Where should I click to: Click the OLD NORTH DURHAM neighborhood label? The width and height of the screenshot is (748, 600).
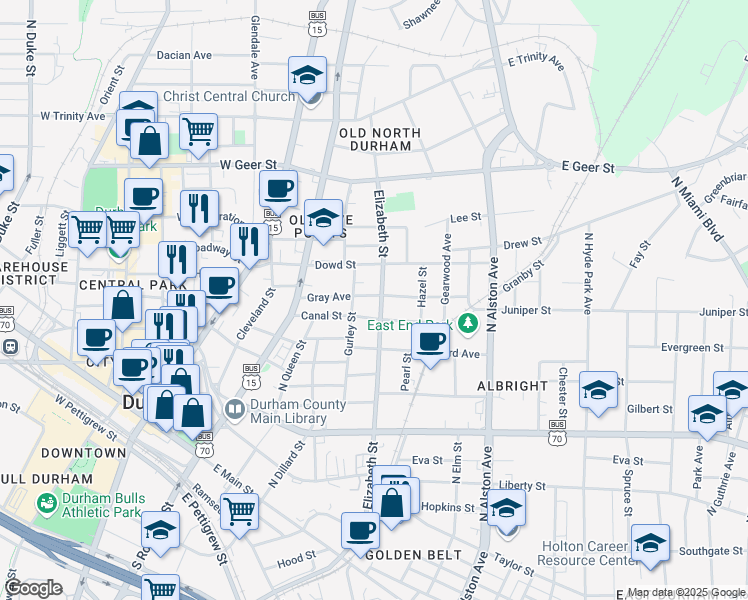(380, 139)
